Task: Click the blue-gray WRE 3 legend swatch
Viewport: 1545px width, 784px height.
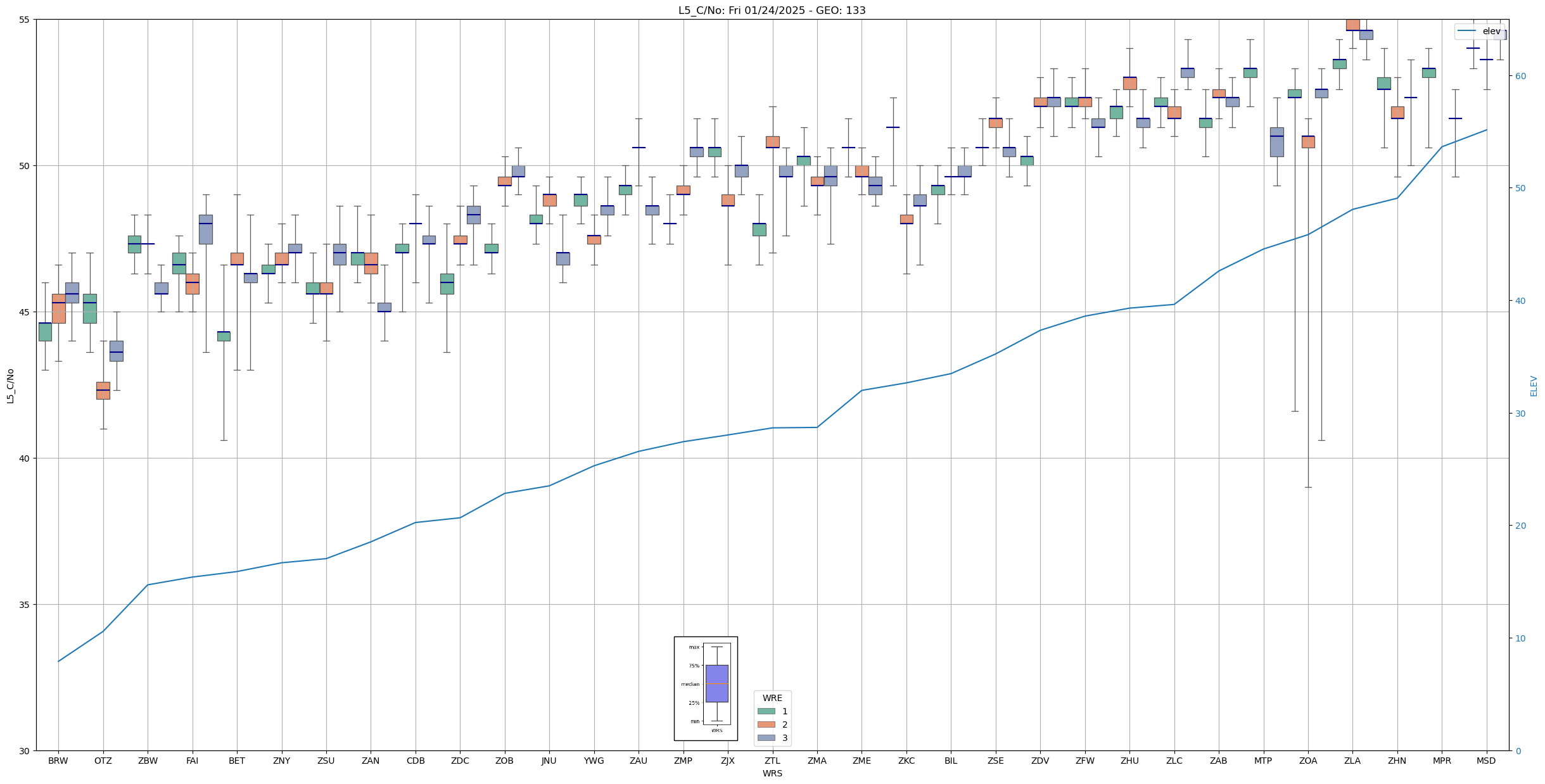Action: [x=766, y=738]
